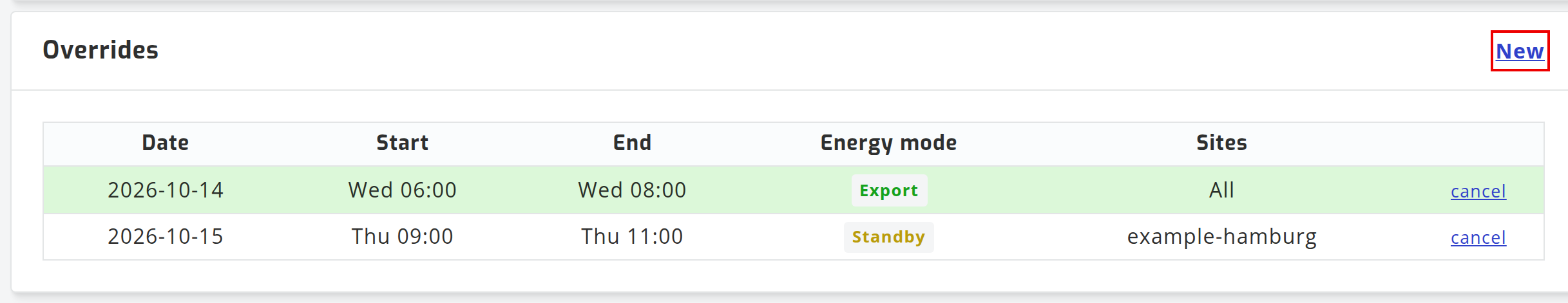Click the Wed 06:00 start time
Screen dimensions: 1568x303
click(x=403, y=190)
